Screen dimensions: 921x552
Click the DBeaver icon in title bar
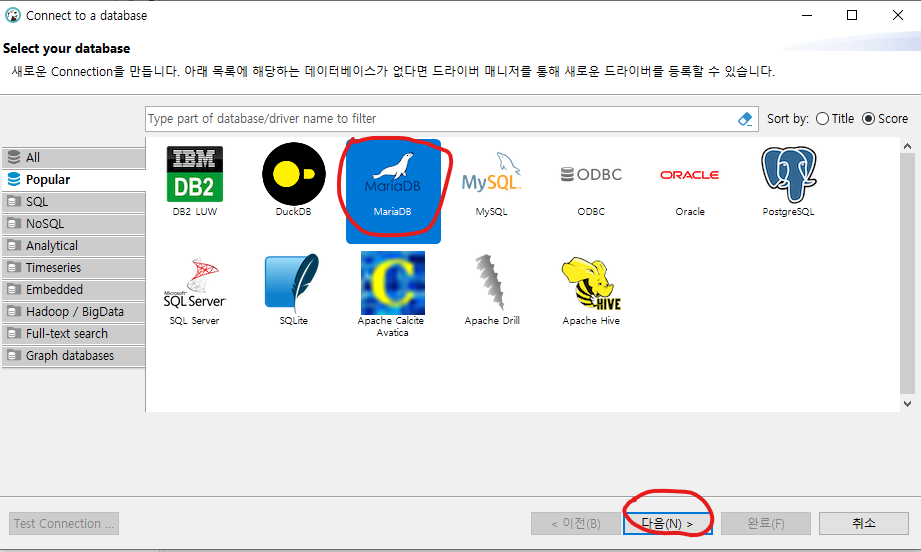(12, 15)
